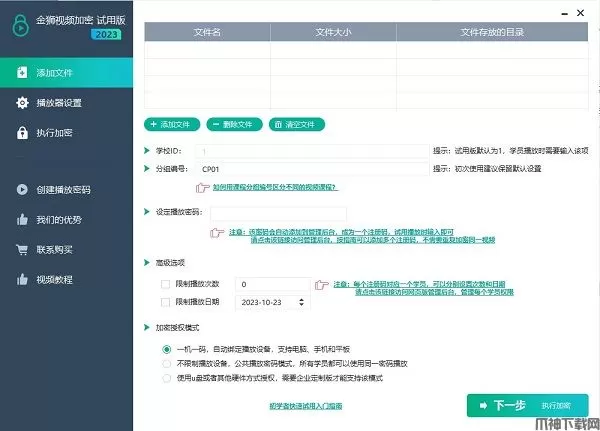Viewport: 600px width, 431px height.
Task: Click the lock logo icon beside the app title
Action: 20,25
